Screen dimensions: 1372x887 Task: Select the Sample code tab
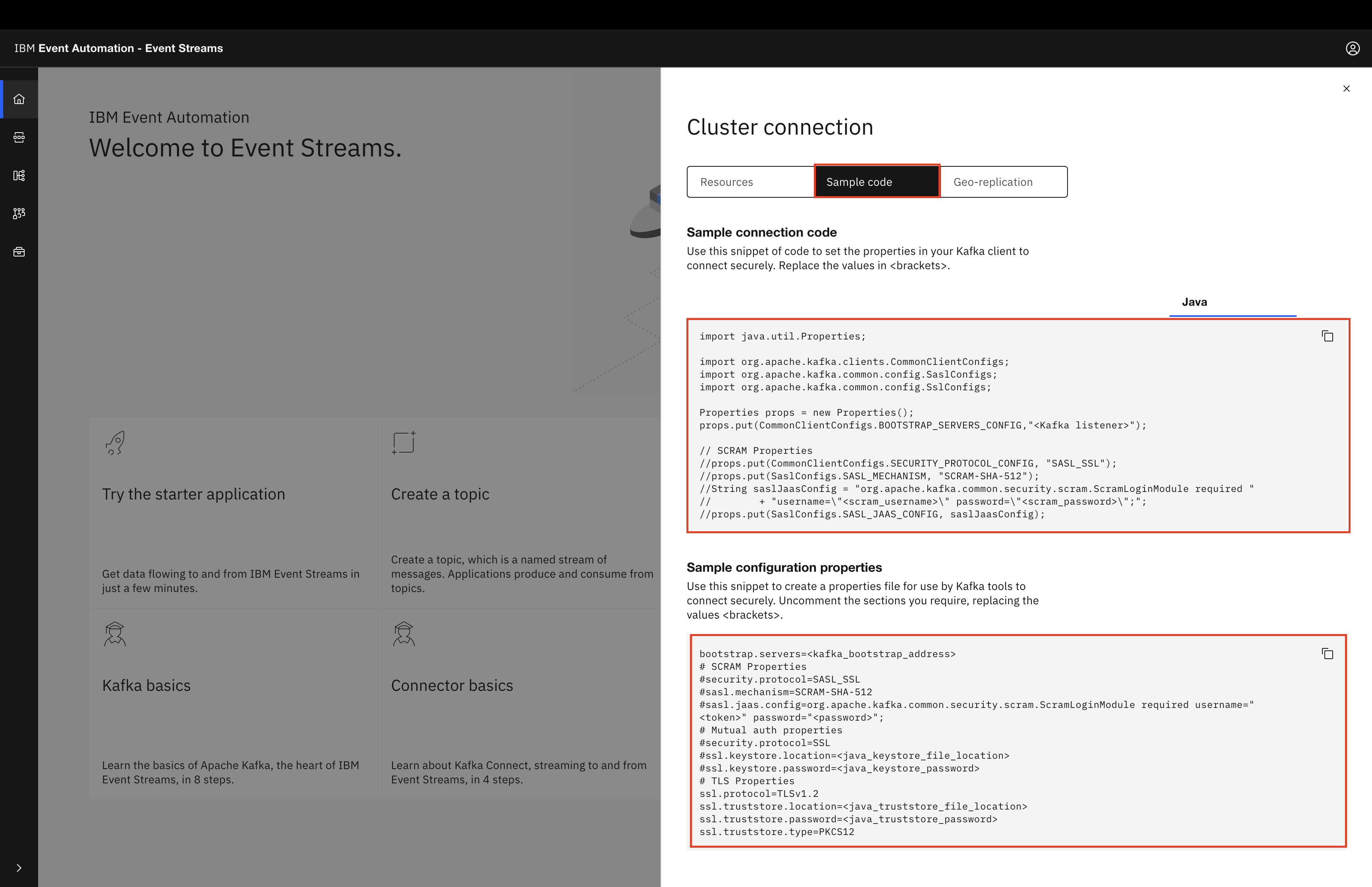876,182
